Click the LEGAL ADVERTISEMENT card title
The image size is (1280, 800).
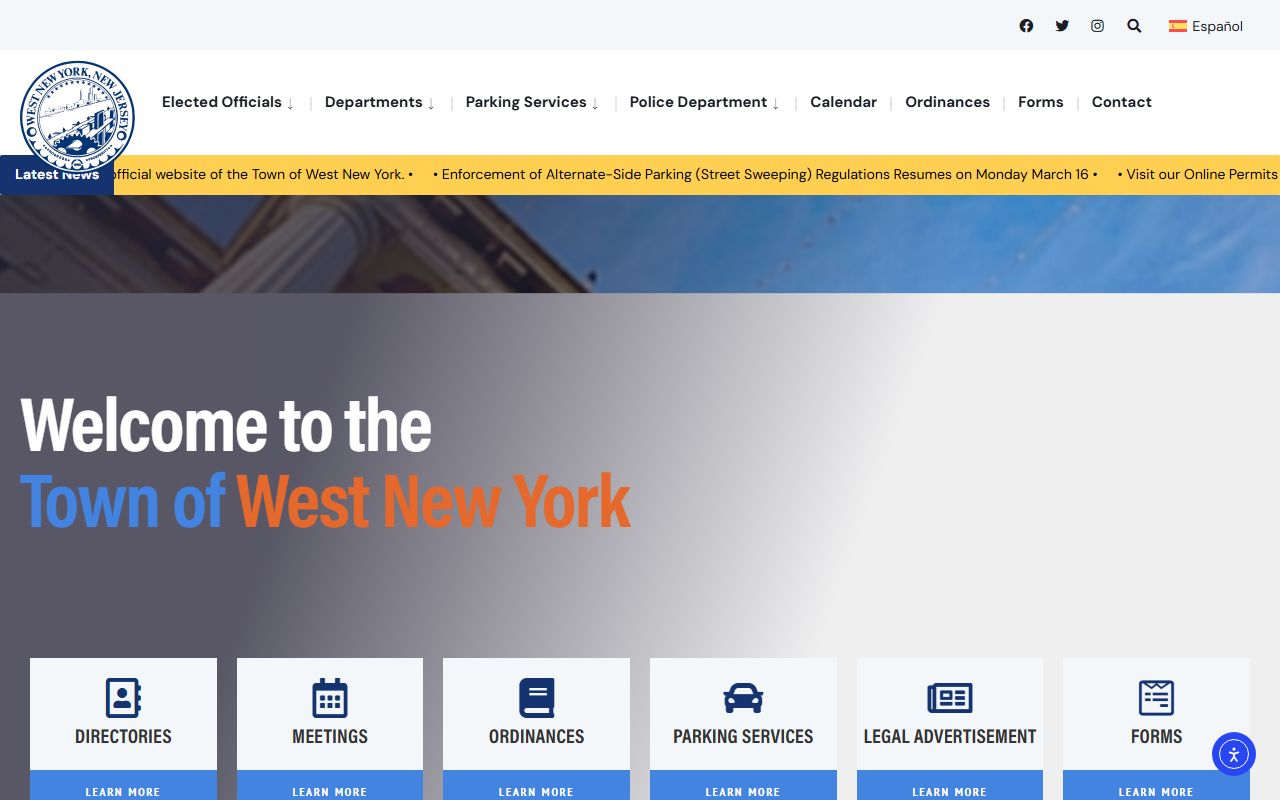[950, 736]
